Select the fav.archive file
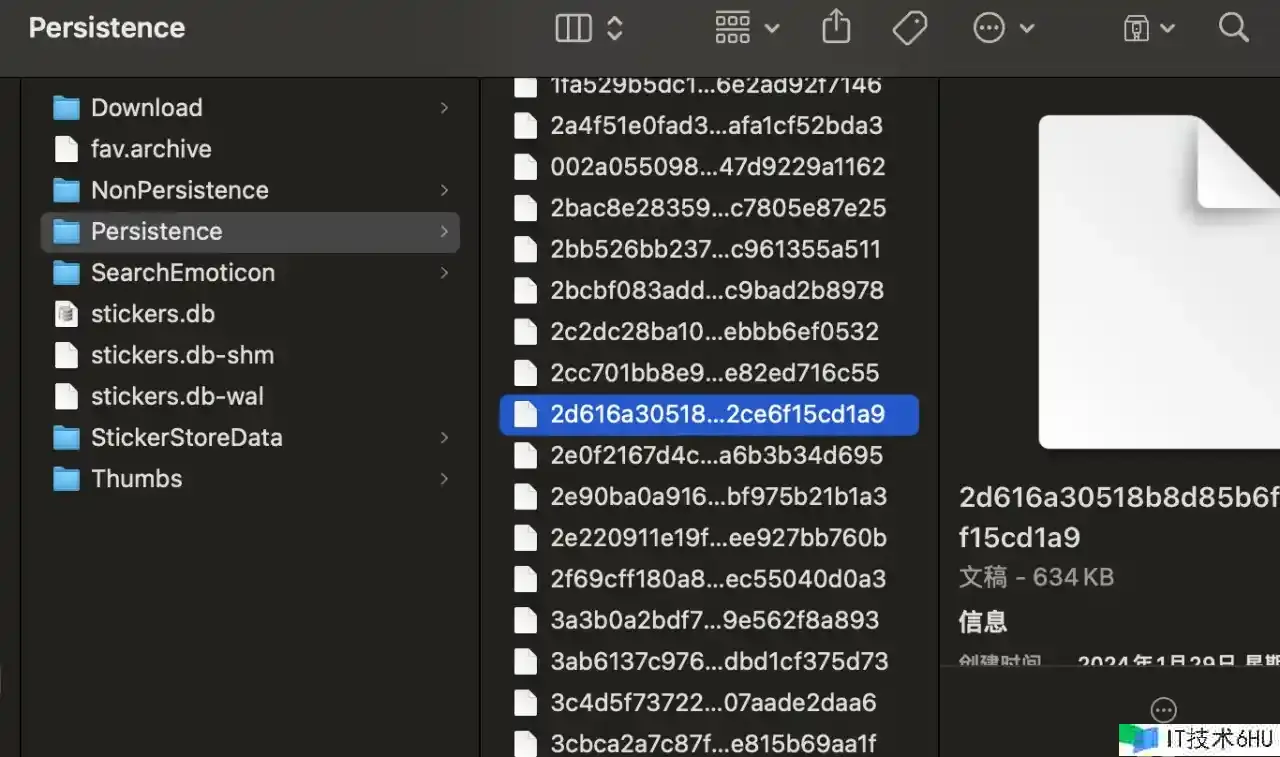 click(150, 149)
